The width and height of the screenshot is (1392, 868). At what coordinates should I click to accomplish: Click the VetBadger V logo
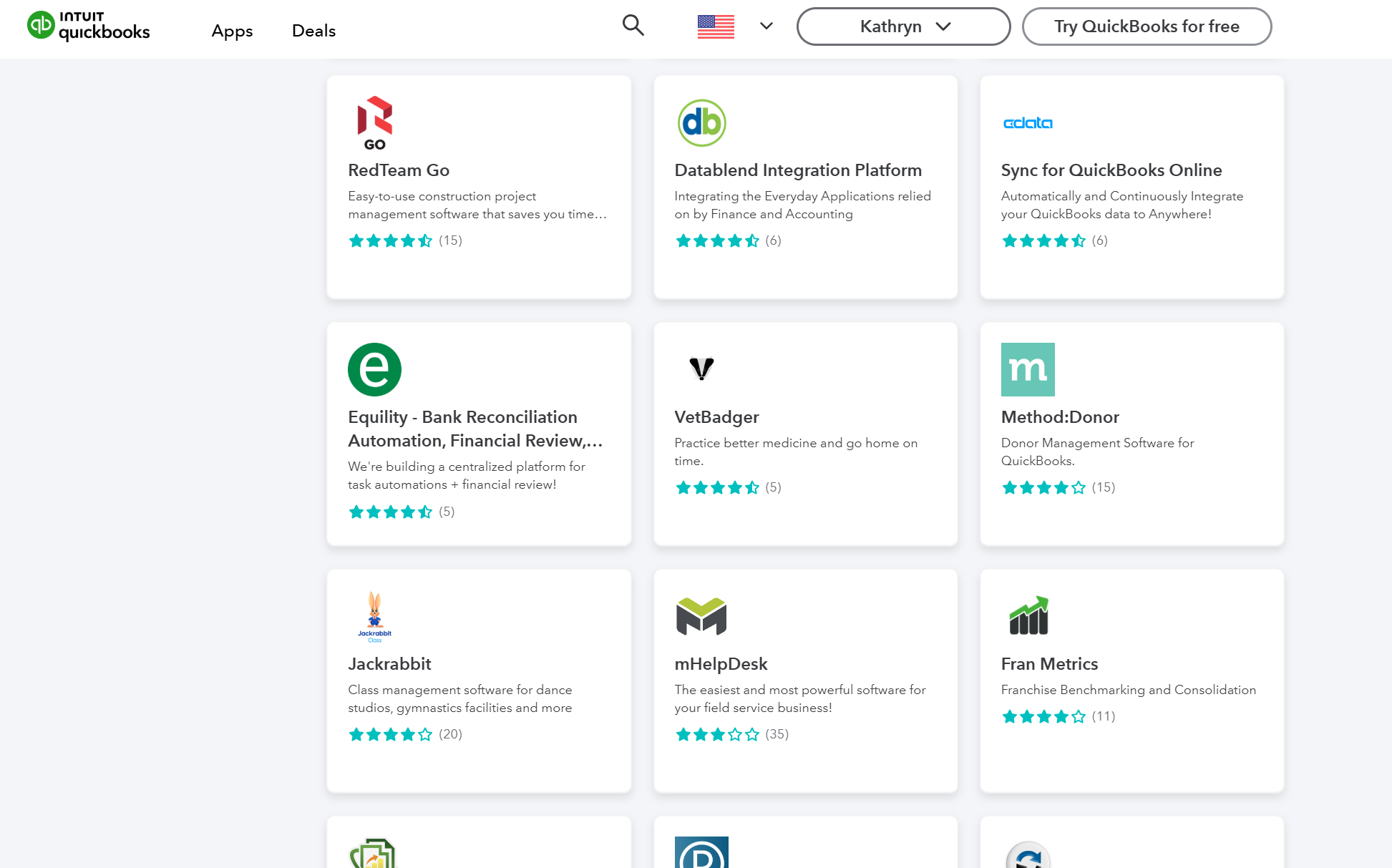(701, 369)
